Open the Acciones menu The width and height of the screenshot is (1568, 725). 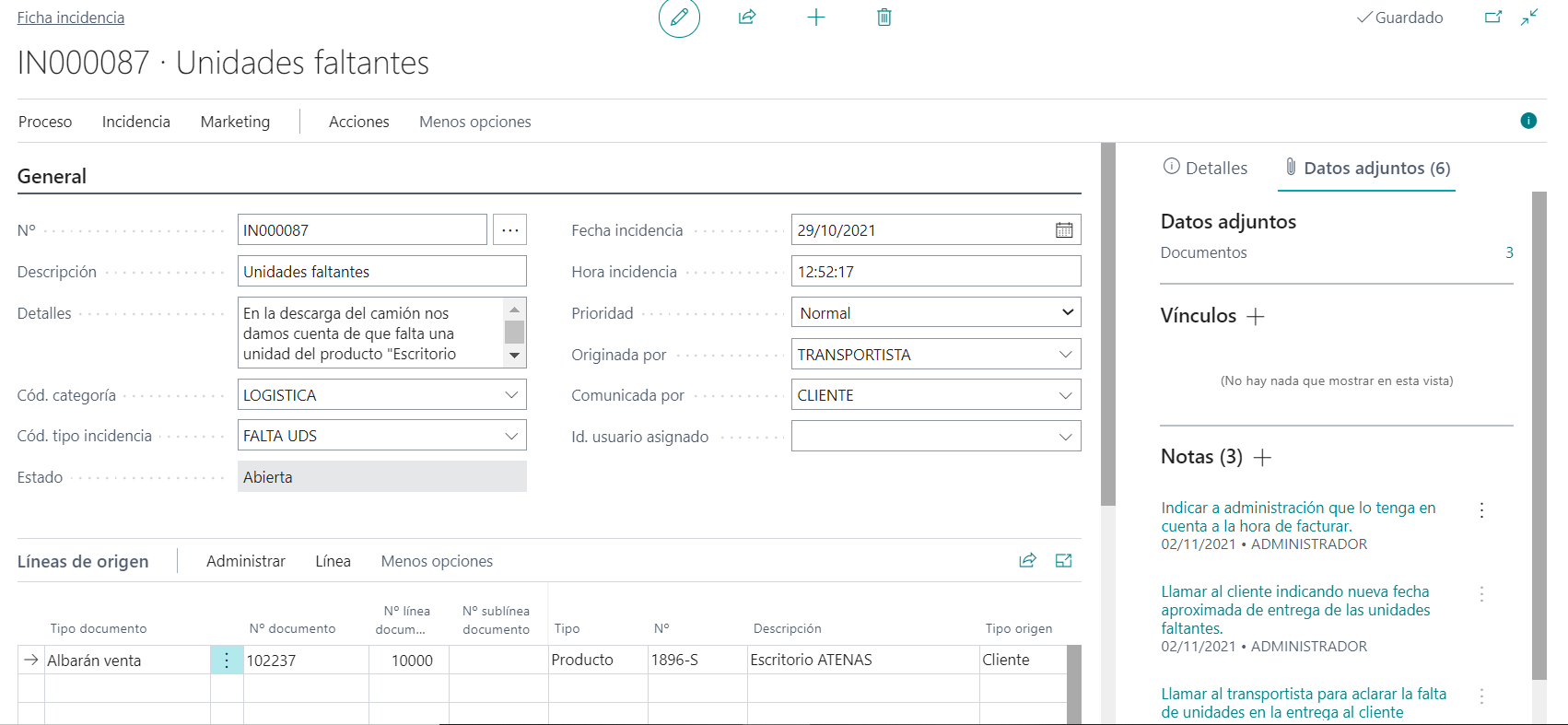[358, 122]
